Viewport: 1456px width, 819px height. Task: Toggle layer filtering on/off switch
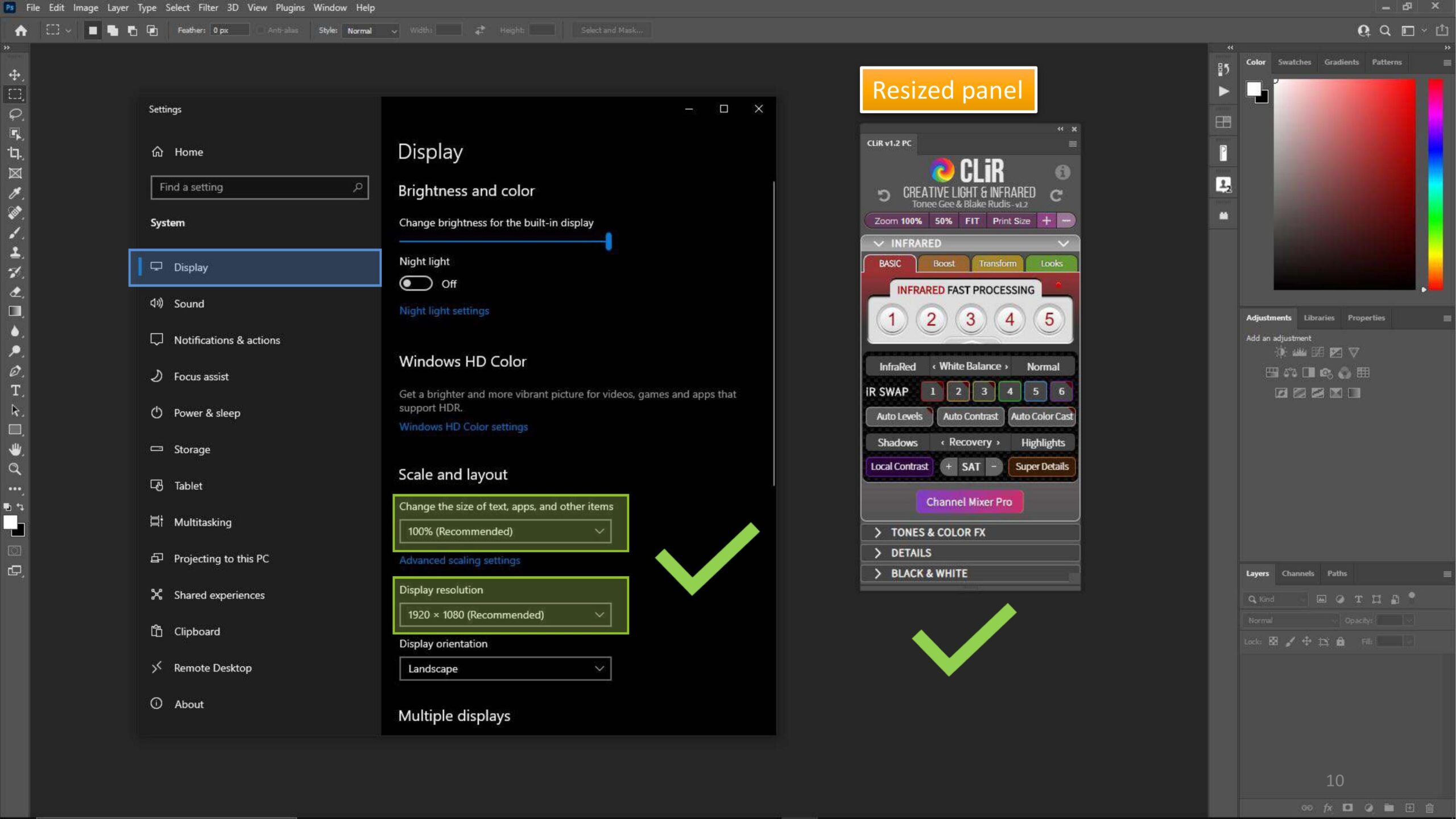(1412, 595)
